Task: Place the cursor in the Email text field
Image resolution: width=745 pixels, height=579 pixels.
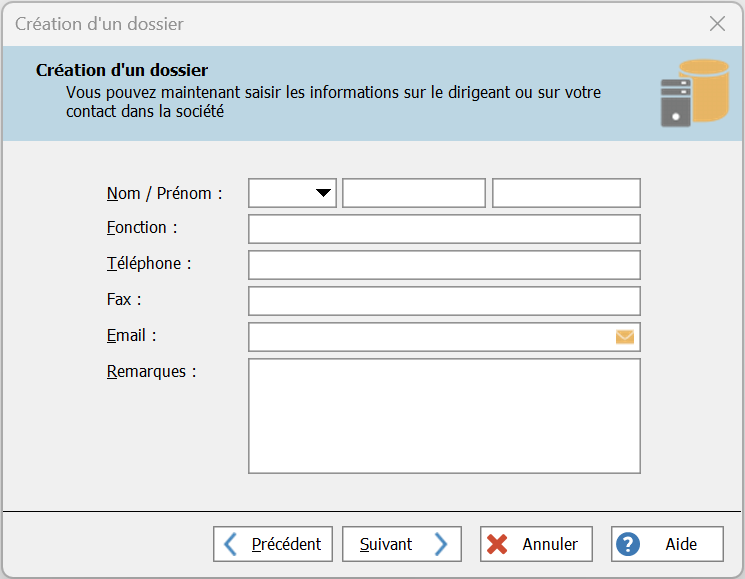Action: (x=430, y=337)
